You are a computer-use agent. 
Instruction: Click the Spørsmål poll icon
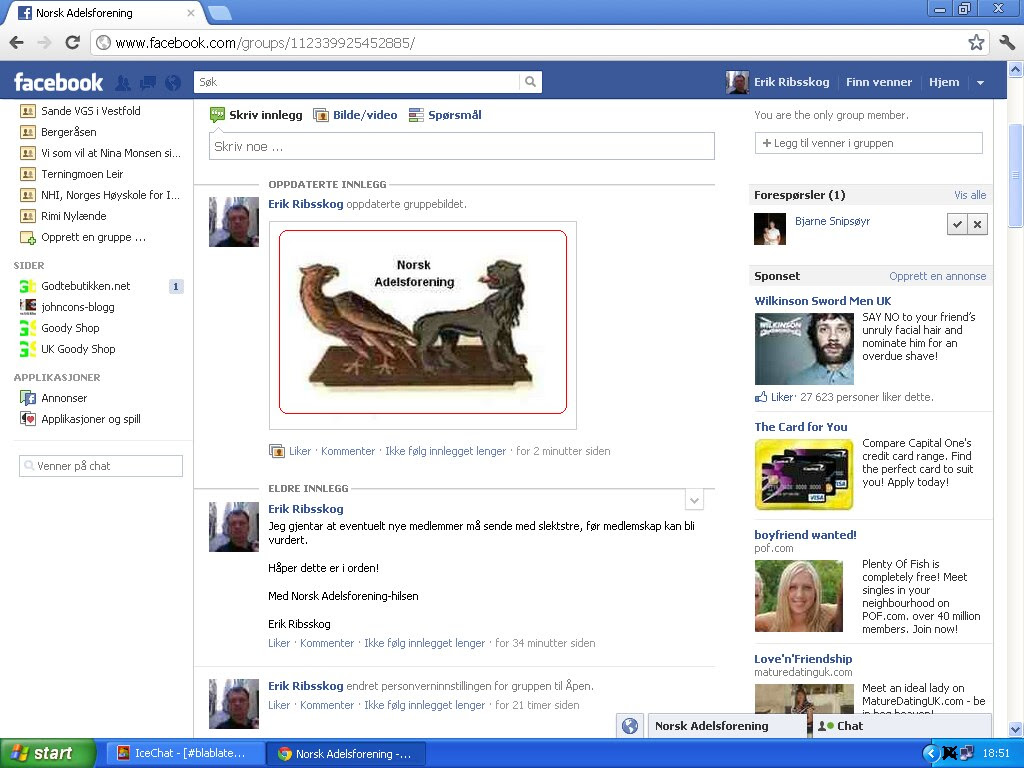coord(416,115)
